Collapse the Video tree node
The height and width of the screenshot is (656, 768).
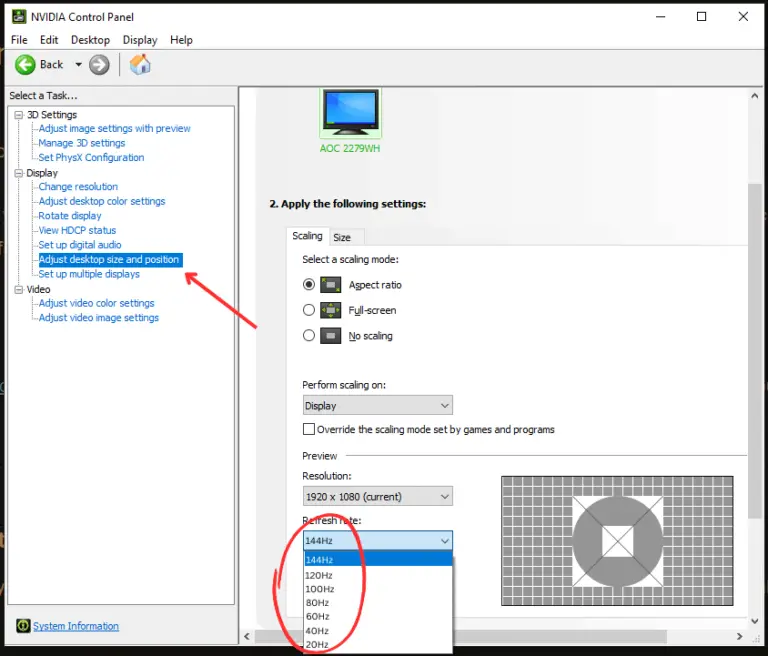click(19, 290)
